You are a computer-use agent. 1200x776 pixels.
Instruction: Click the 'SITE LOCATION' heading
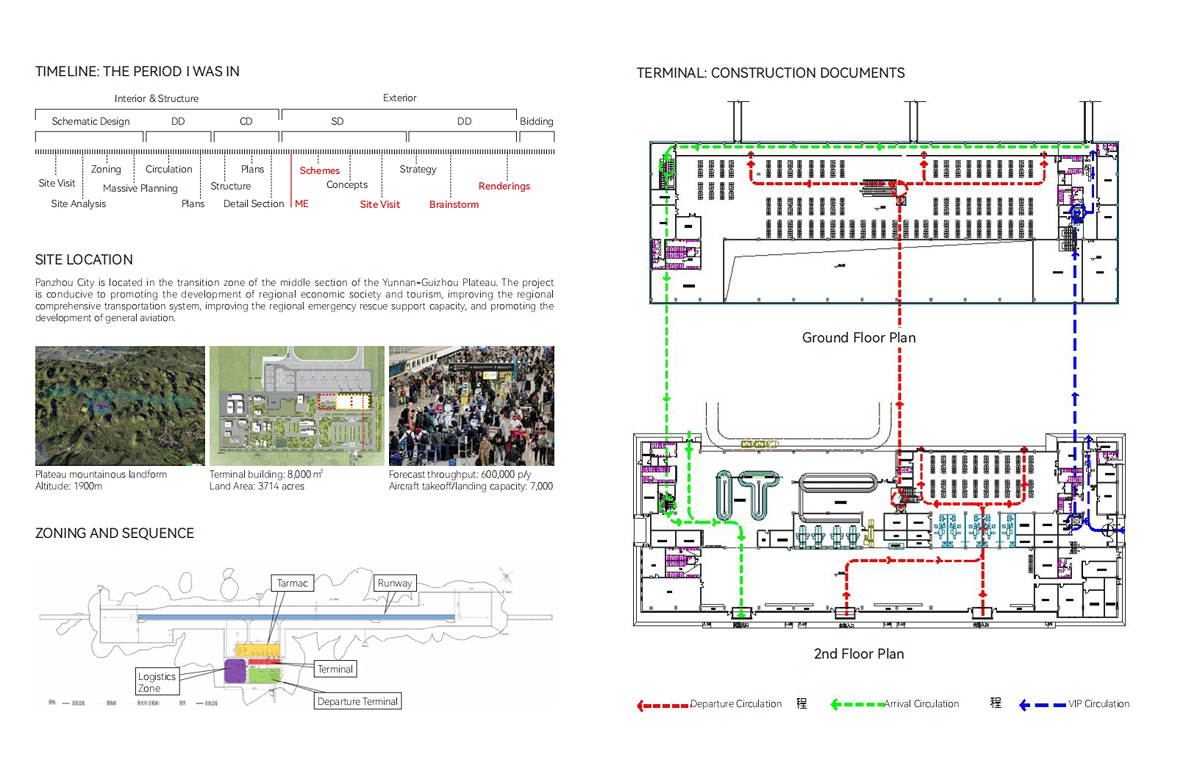[84, 259]
